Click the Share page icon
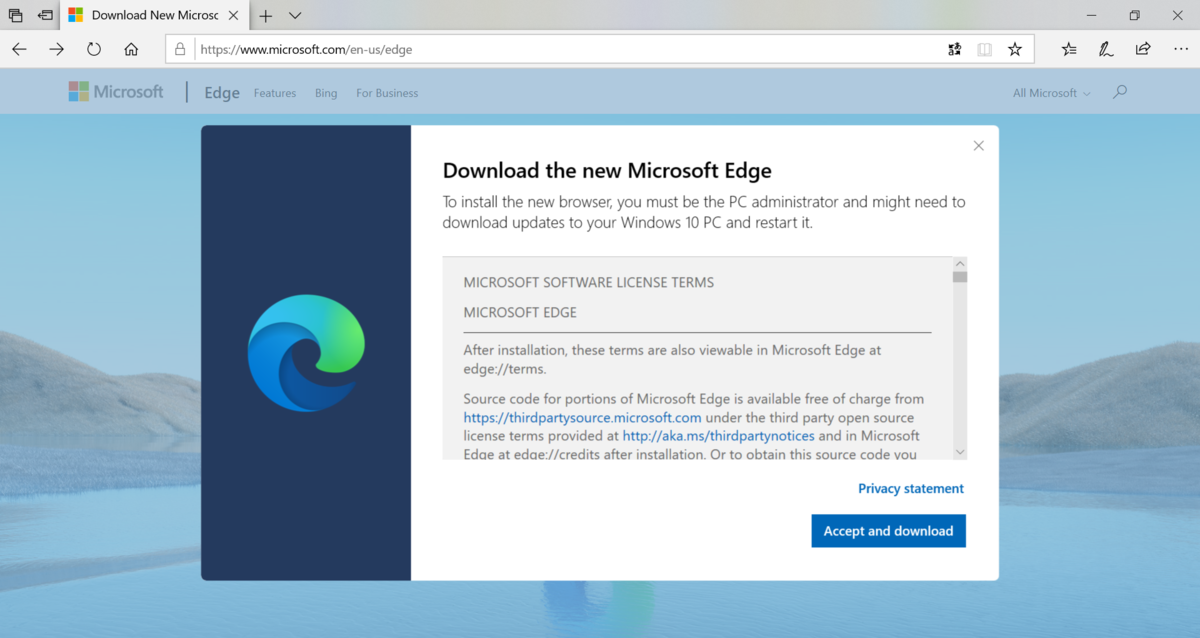The image size is (1200, 638). (1143, 49)
